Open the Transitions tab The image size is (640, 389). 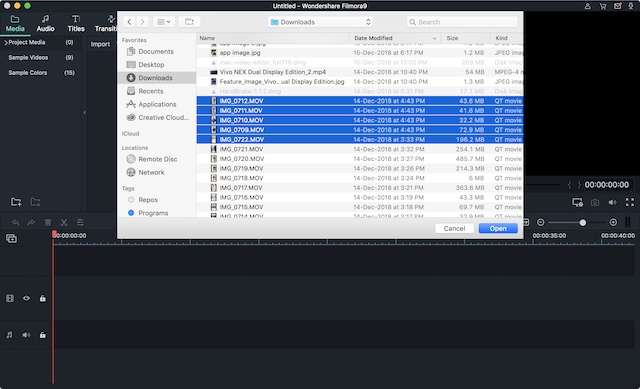106,24
